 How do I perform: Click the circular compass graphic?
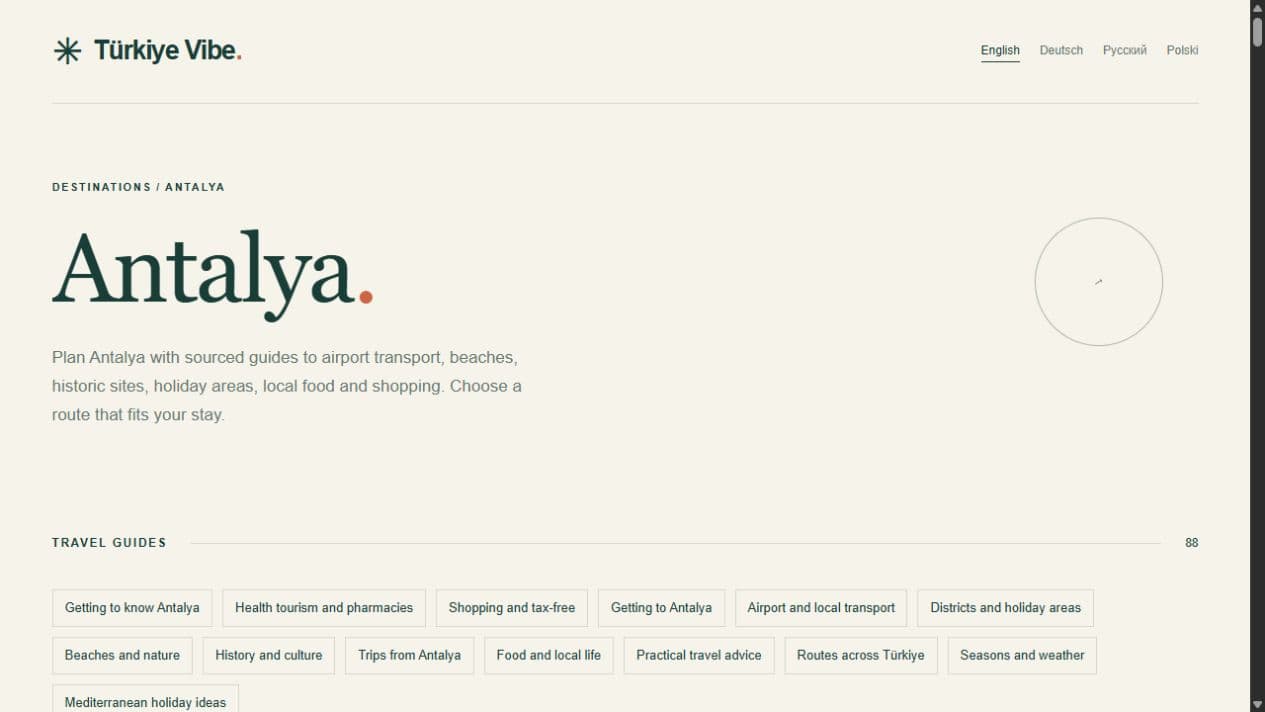[x=1098, y=282]
